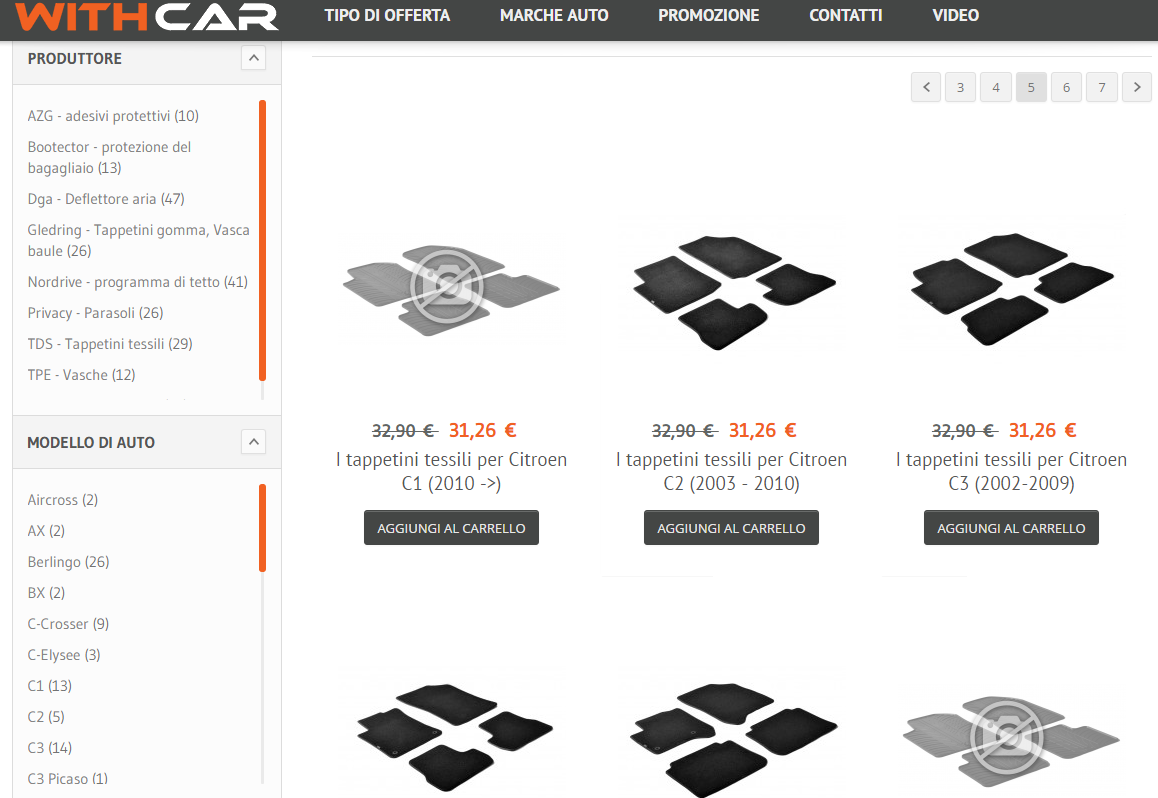Open Citroen C1 (2010 ->) product title
The image size is (1158, 798).
pos(451,471)
